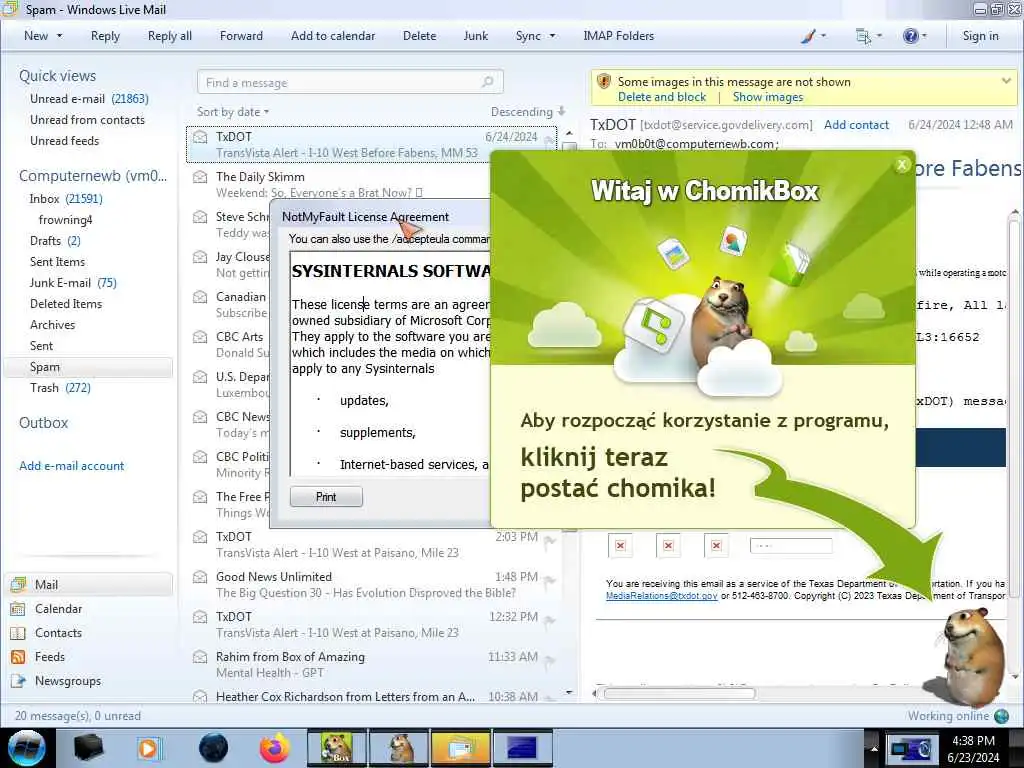1024x768 pixels.
Task: Close the ChomikBox welcome popup
Action: (x=902, y=165)
